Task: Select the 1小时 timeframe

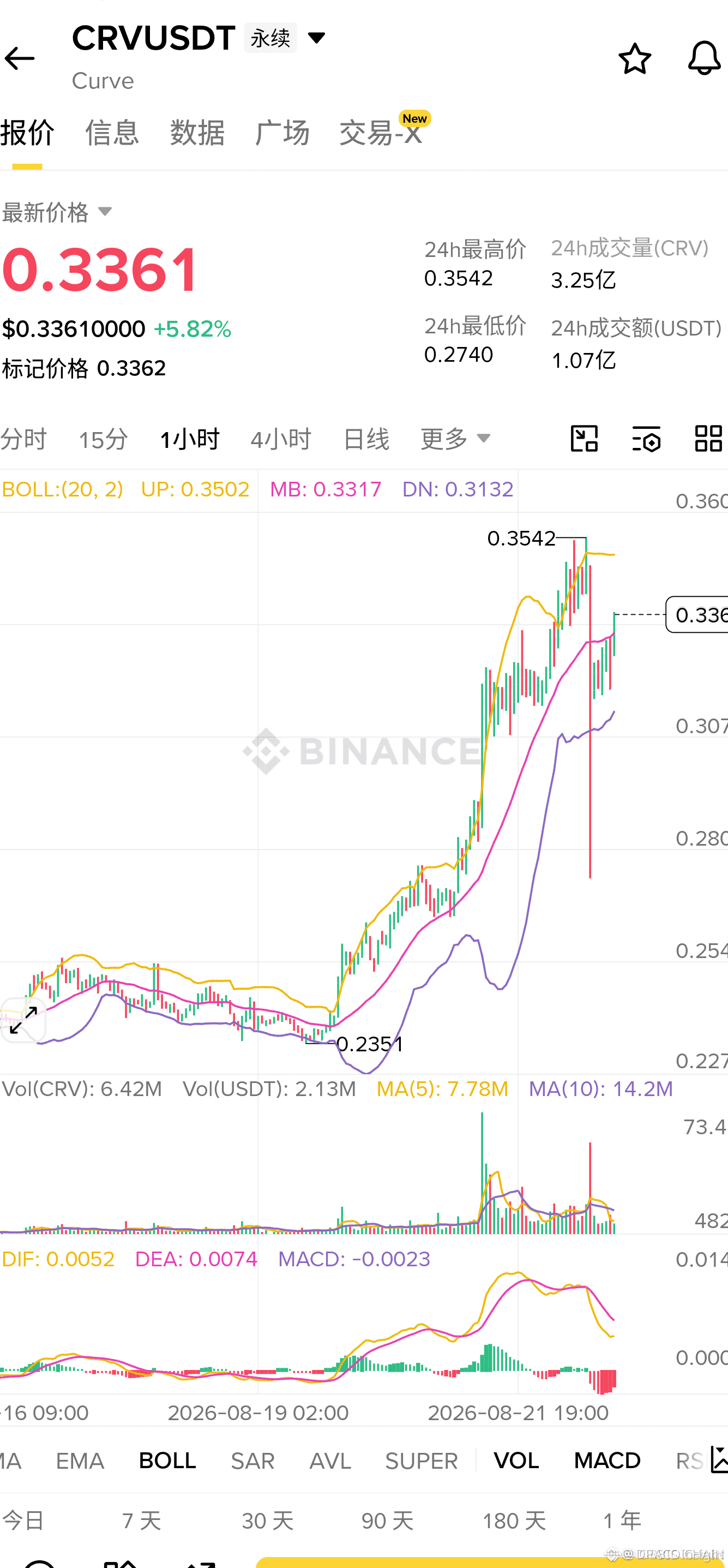Action: tap(189, 438)
